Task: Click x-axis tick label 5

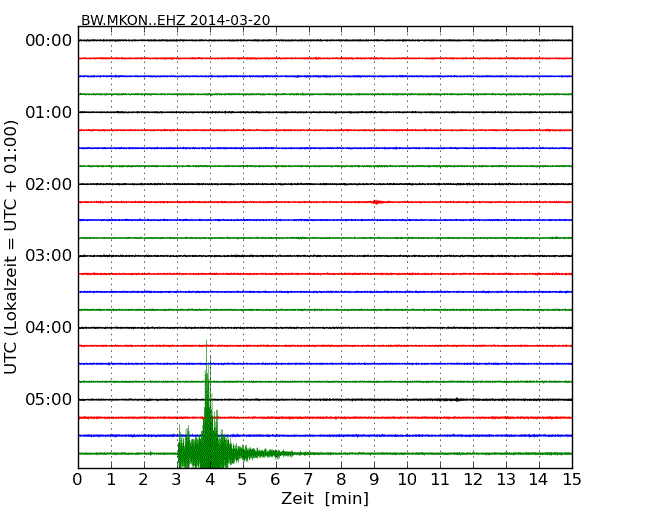Action: point(243,480)
